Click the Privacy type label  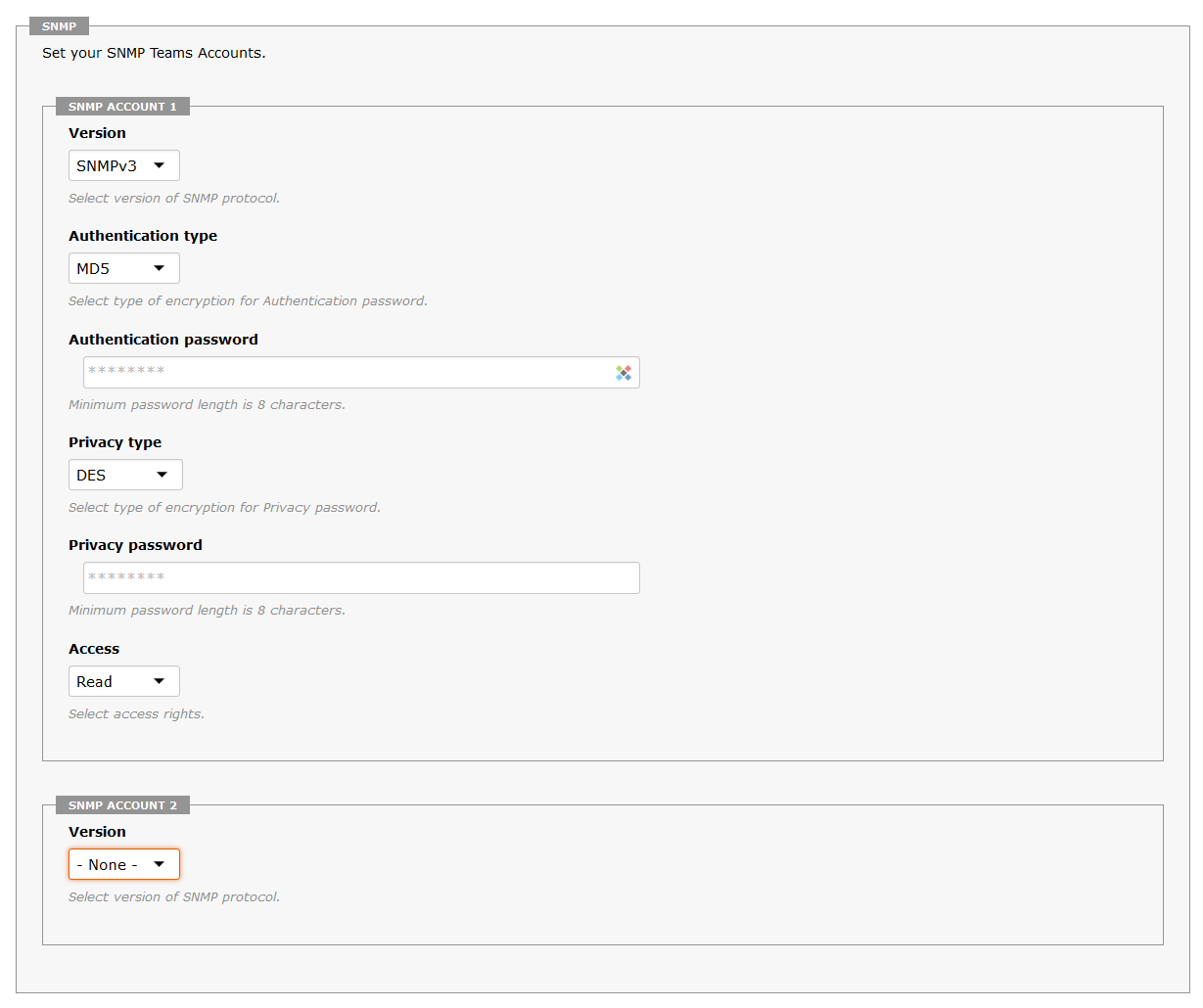point(115,442)
